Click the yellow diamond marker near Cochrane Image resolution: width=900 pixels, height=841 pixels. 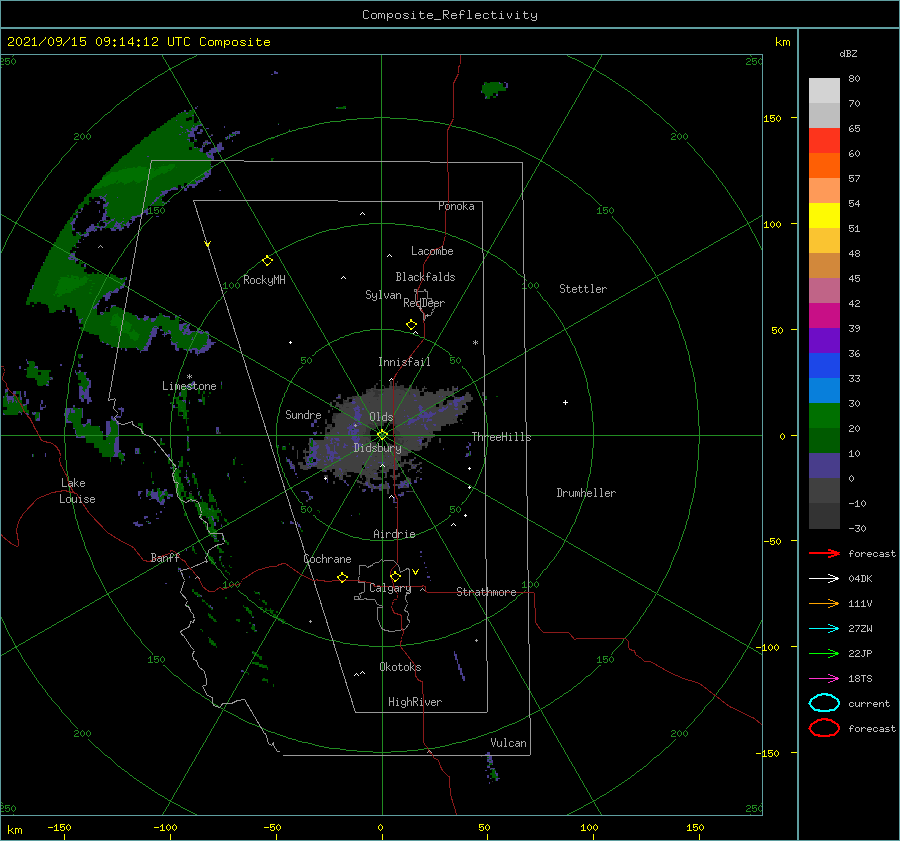(342, 577)
